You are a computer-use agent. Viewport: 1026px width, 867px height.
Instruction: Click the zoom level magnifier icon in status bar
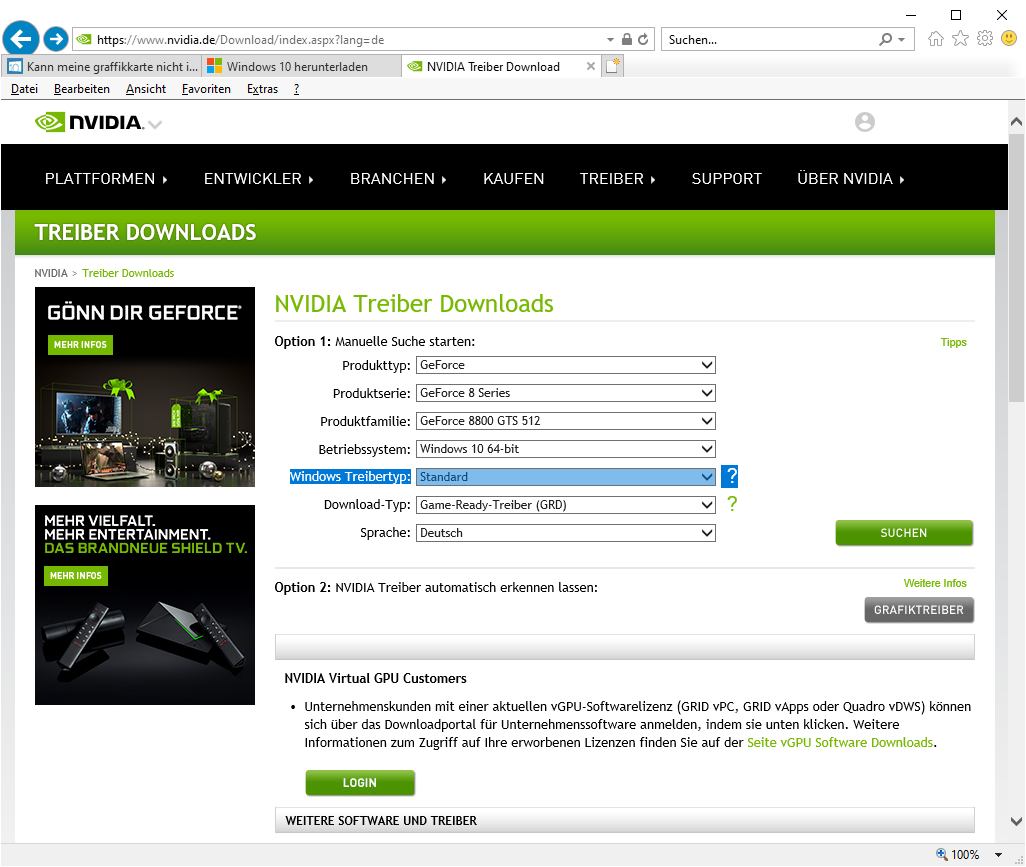942,854
